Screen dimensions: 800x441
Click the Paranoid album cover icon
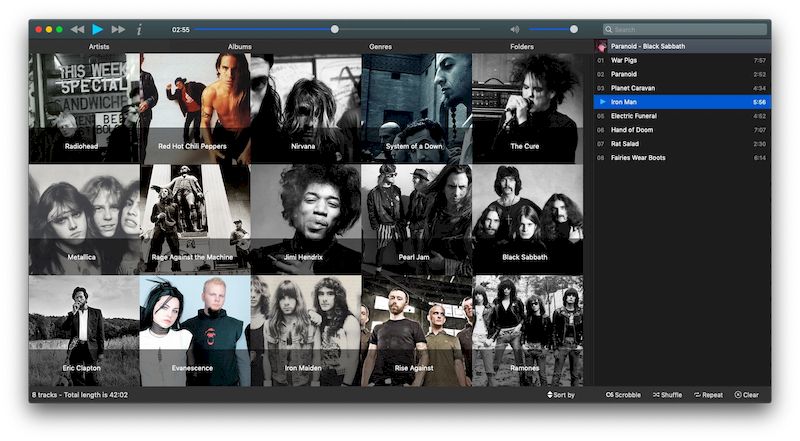click(602, 46)
